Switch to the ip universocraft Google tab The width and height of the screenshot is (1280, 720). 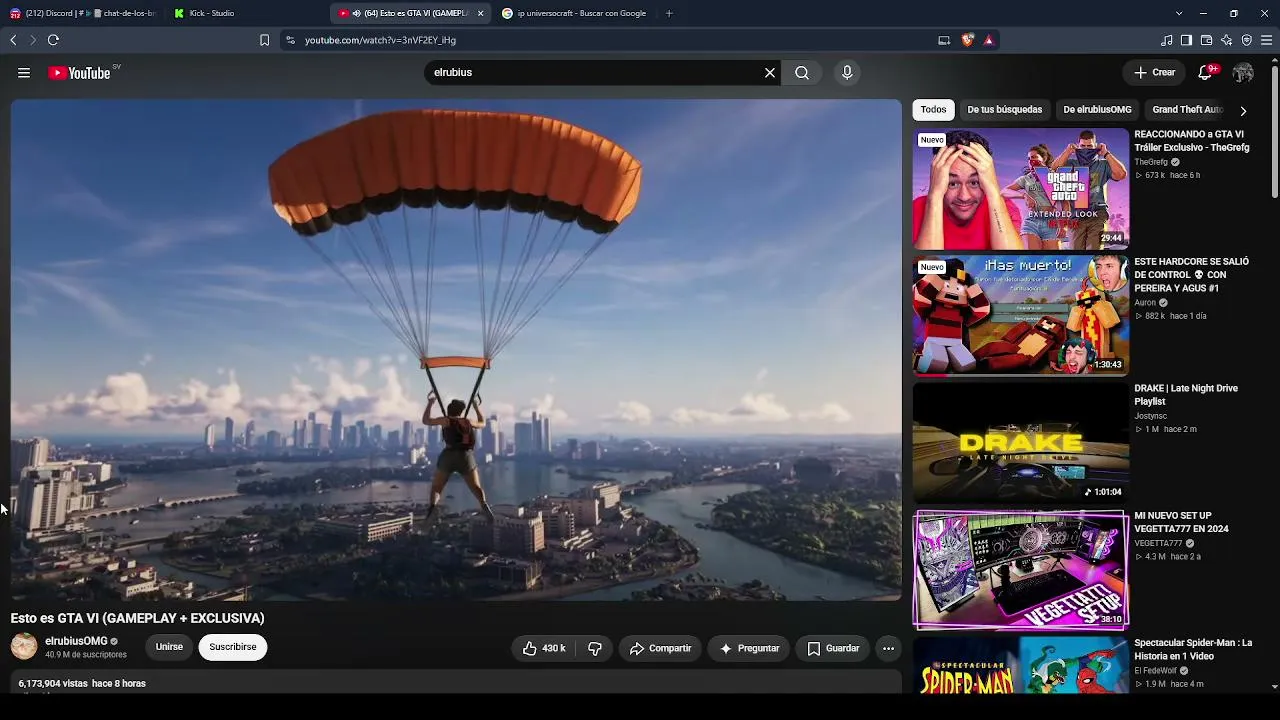click(575, 13)
